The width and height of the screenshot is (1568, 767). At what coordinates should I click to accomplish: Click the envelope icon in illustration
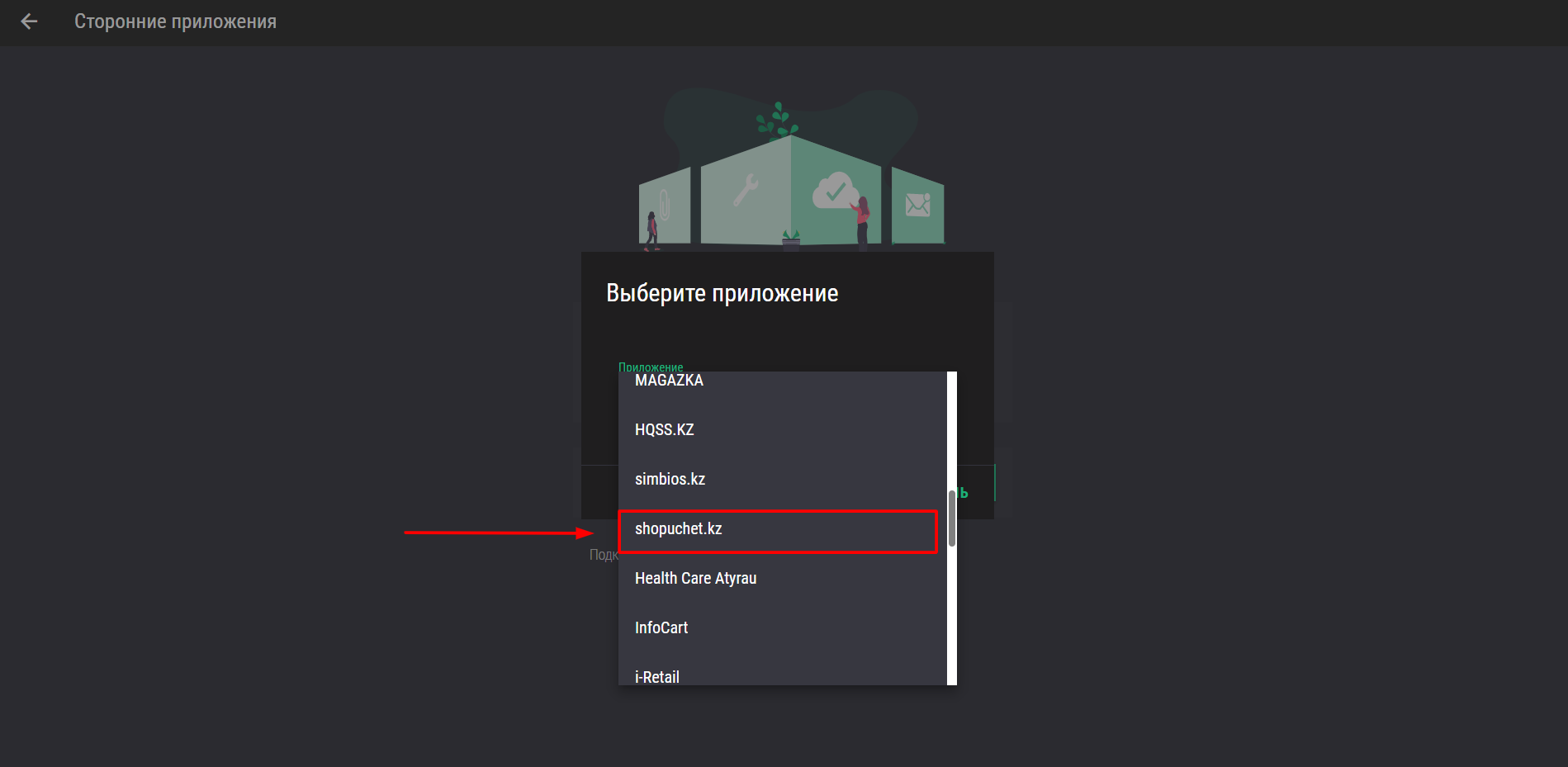click(917, 204)
